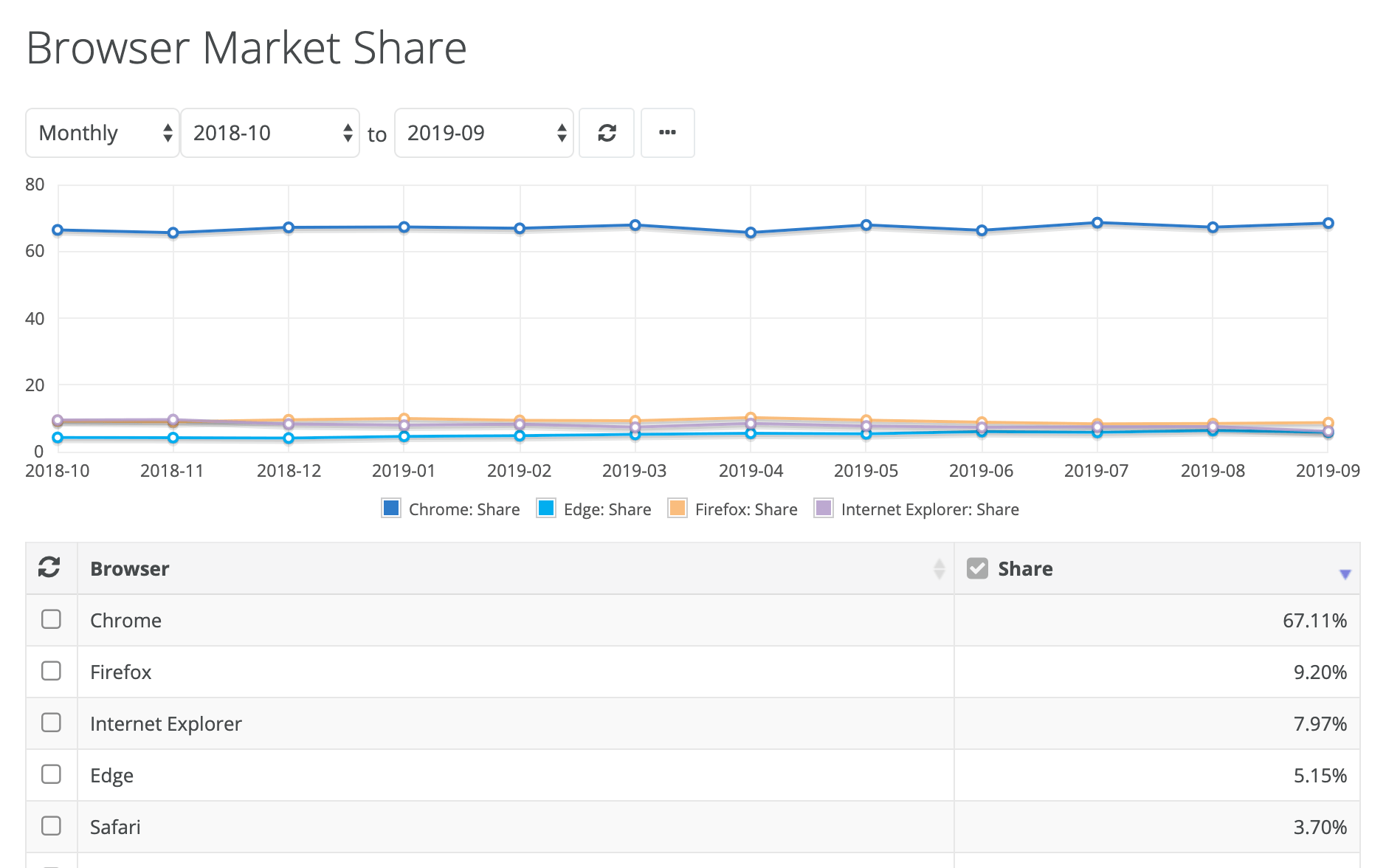Click the Share column header label
Screen dimensions: 1386x868
[1025, 569]
